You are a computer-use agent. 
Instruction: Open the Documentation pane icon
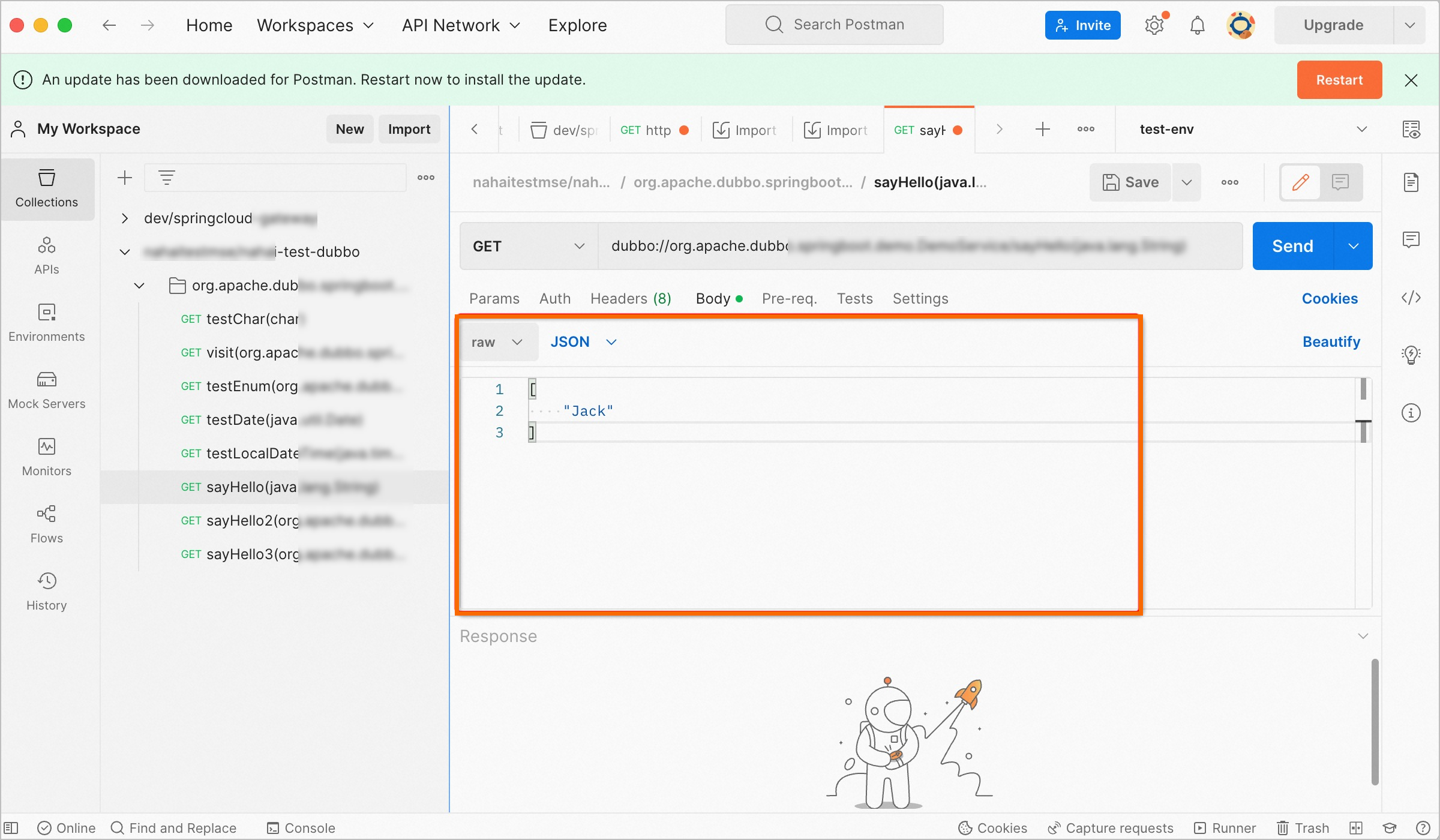1411,182
